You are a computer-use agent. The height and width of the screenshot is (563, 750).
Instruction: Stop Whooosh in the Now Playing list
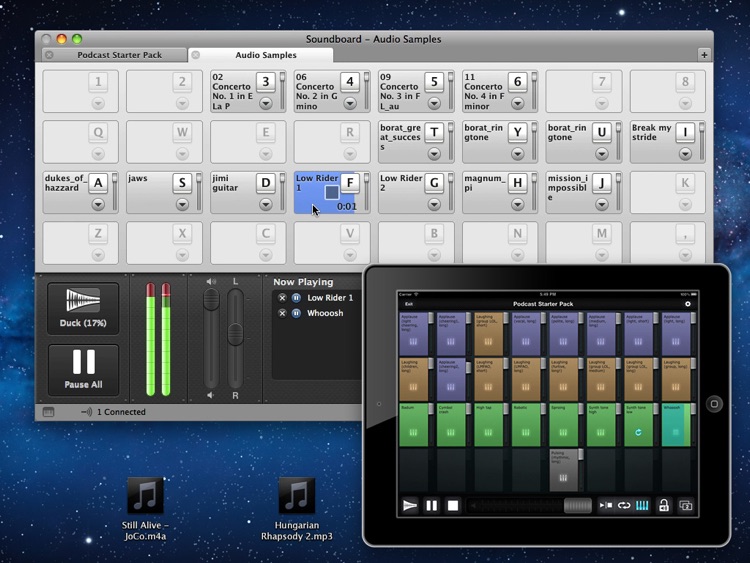(x=282, y=313)
